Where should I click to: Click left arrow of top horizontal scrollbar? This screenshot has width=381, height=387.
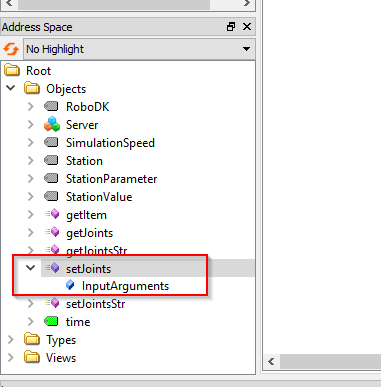tap(9, 4)
